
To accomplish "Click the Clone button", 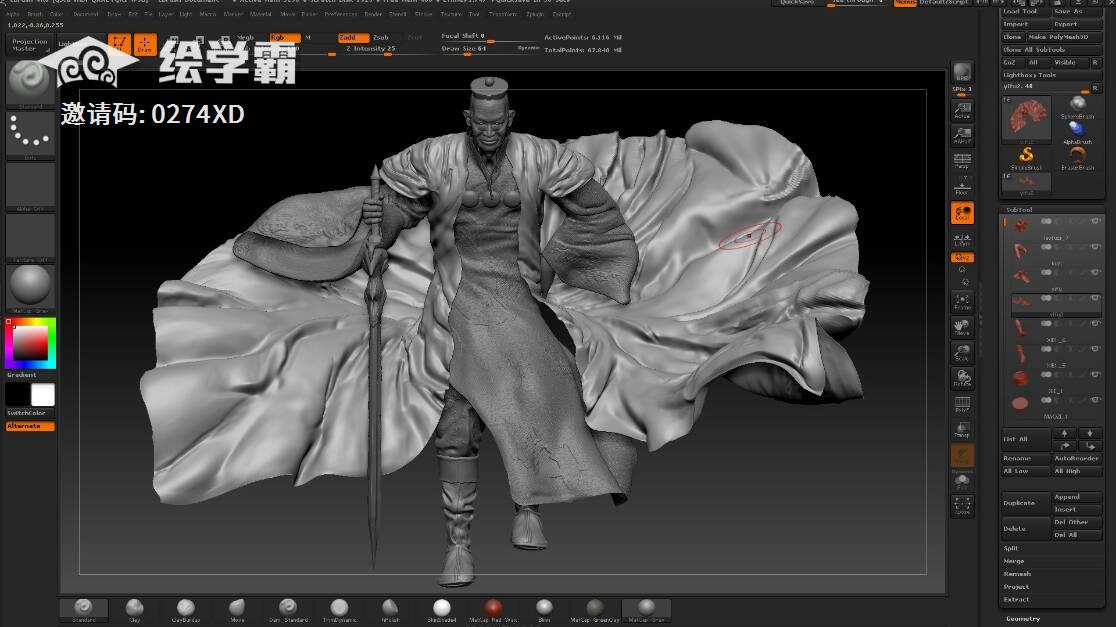I will 1012,37.
